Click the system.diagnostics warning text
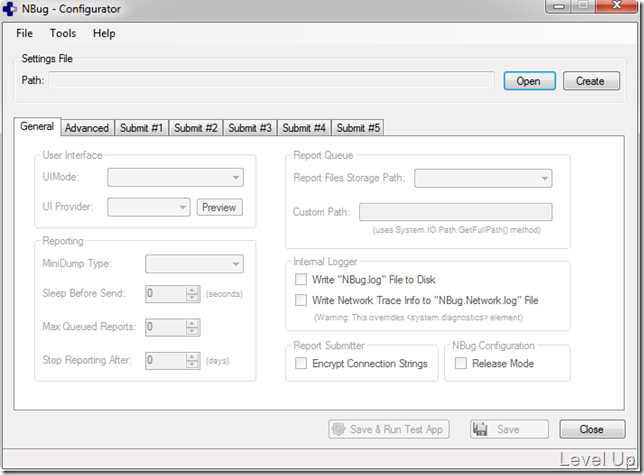 coord(419,317)
